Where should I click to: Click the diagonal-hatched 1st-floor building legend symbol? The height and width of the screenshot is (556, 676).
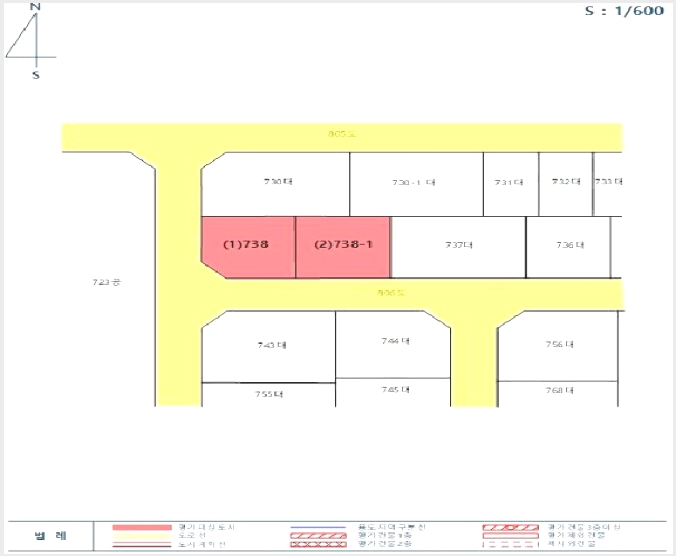point(318,536)
